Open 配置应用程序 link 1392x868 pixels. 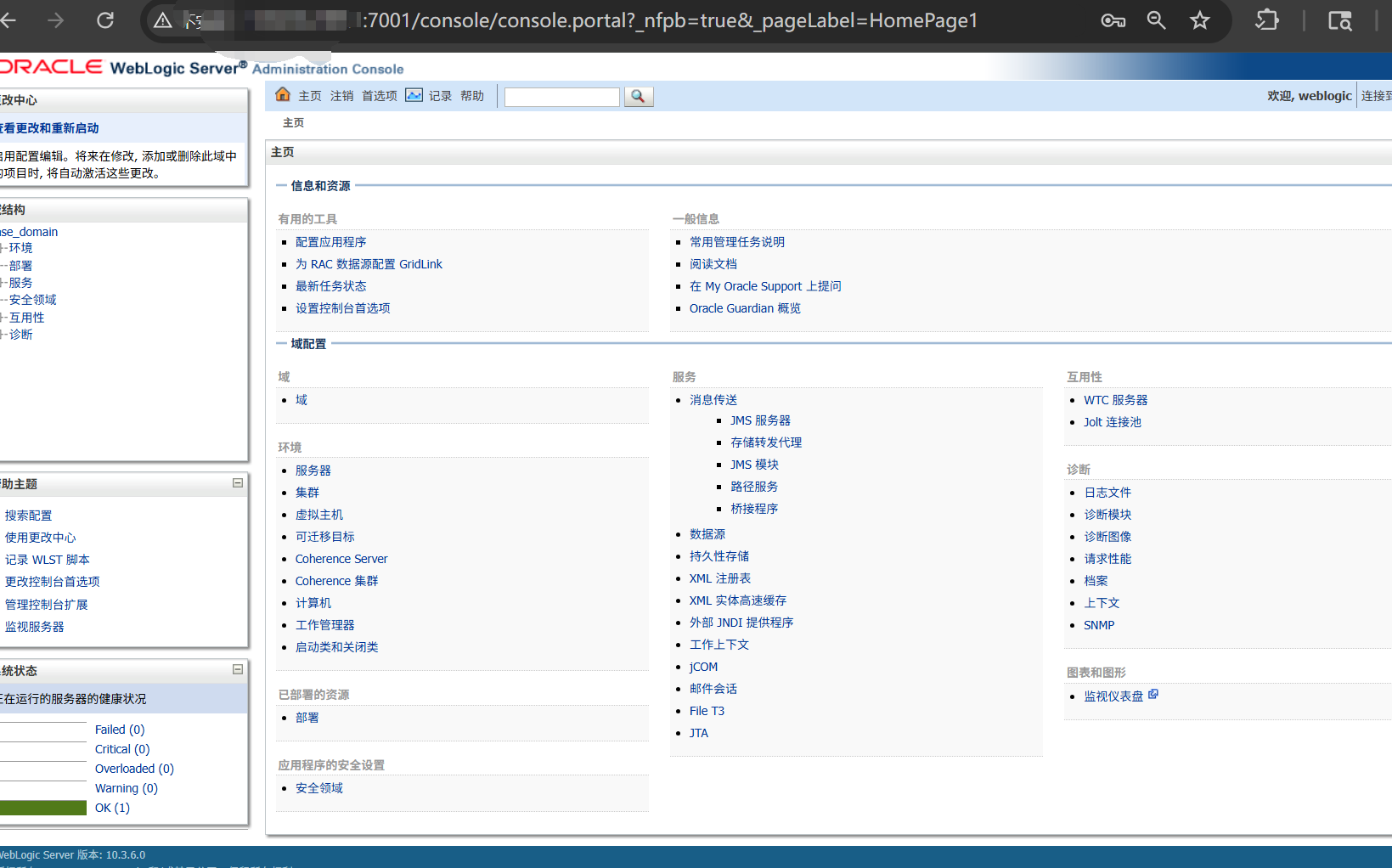pyautogui.click(x=330, y=242)
